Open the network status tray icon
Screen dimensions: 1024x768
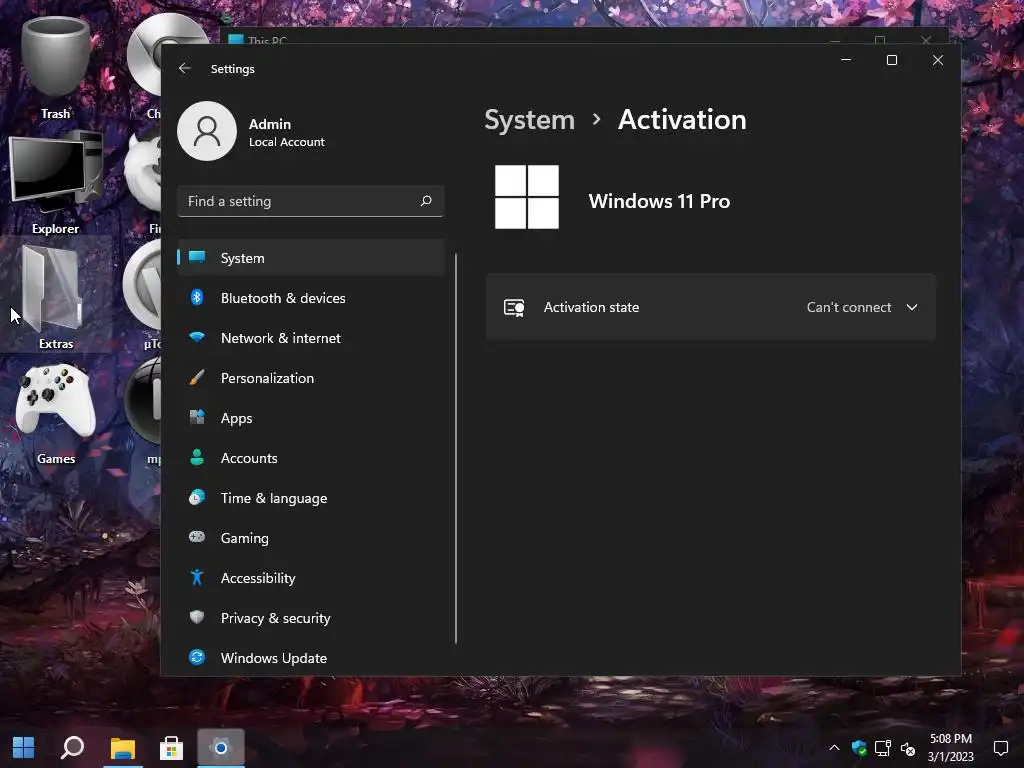(x=883, y=748)
